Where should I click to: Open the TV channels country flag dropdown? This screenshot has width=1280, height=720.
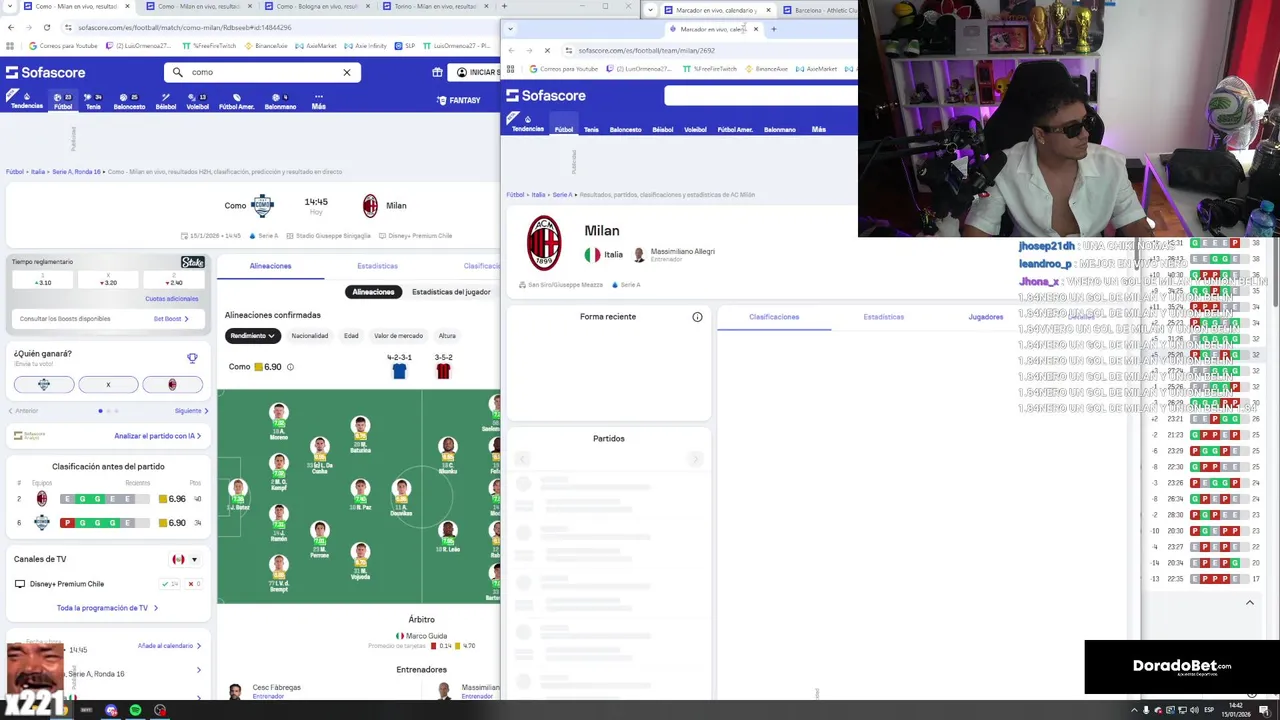coord(185,560)
